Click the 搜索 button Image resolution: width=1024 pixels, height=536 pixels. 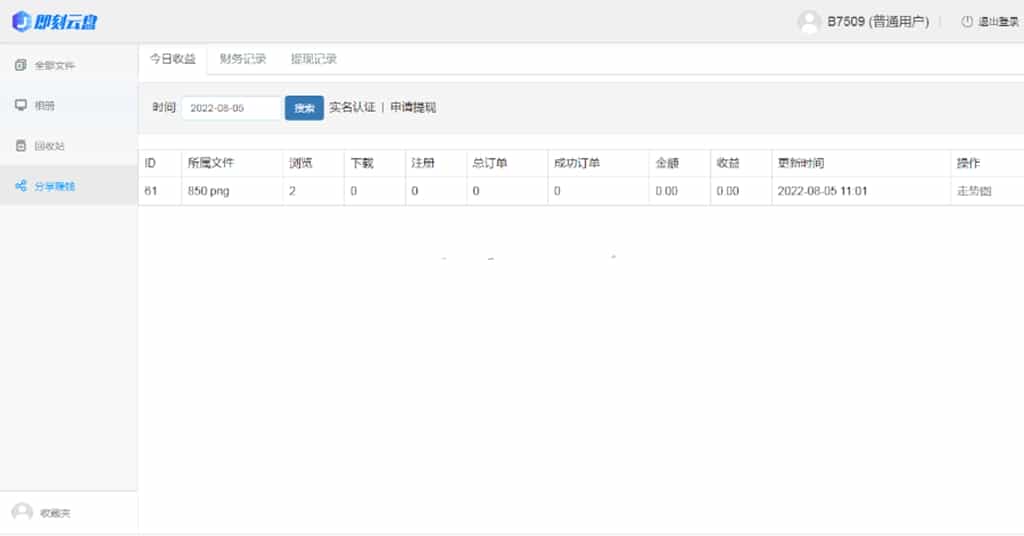(x=304, y=108)
